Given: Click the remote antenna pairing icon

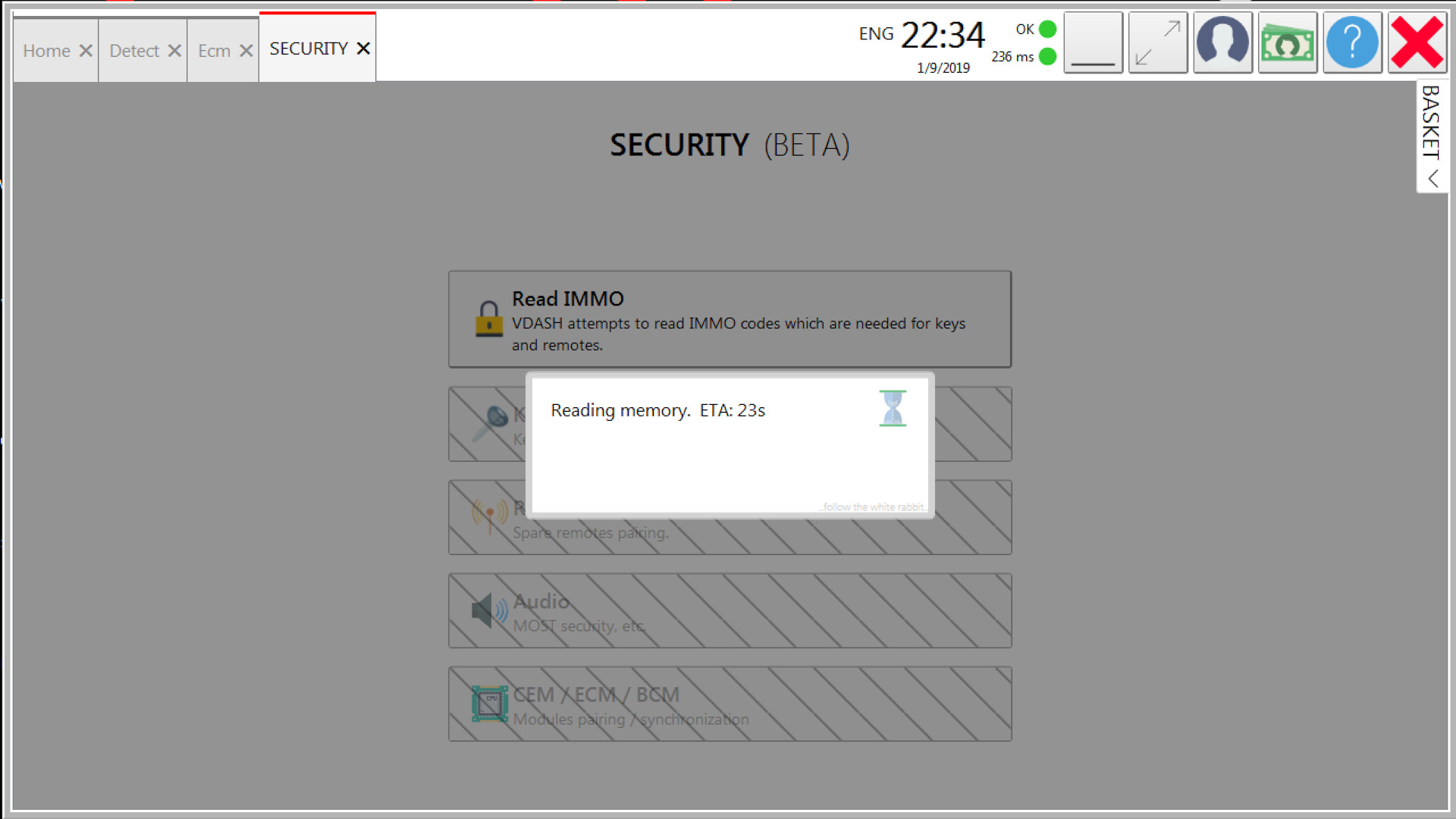Looking at the screenshot, I should 490,516.
